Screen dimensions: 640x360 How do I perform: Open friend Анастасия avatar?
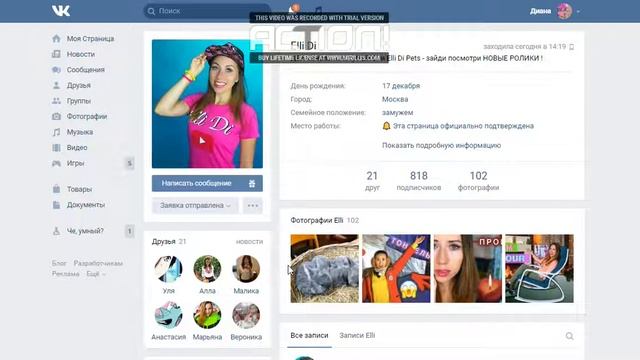coord(168,315)
